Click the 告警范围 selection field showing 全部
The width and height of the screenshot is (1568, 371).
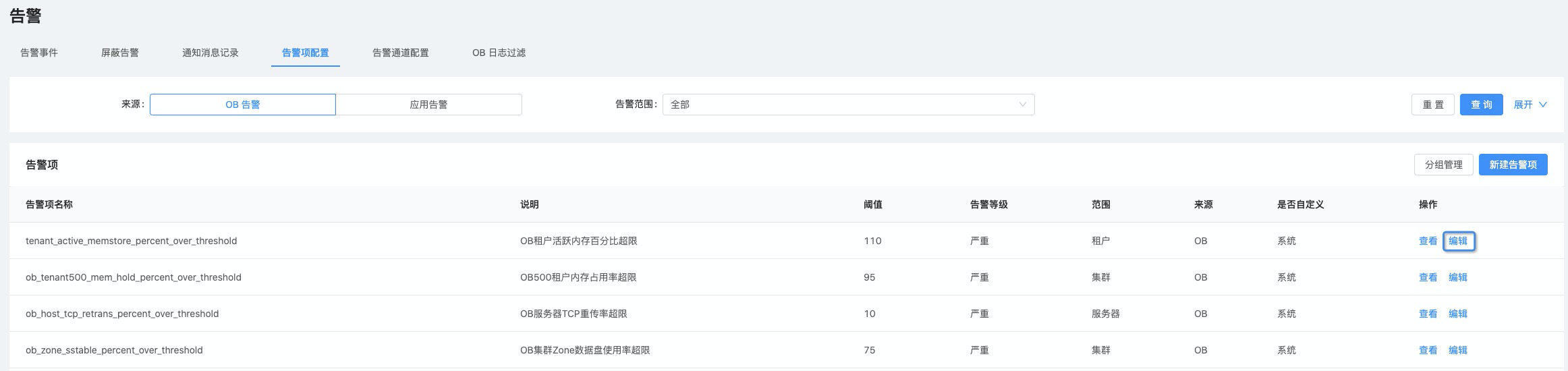coord(849,105)
